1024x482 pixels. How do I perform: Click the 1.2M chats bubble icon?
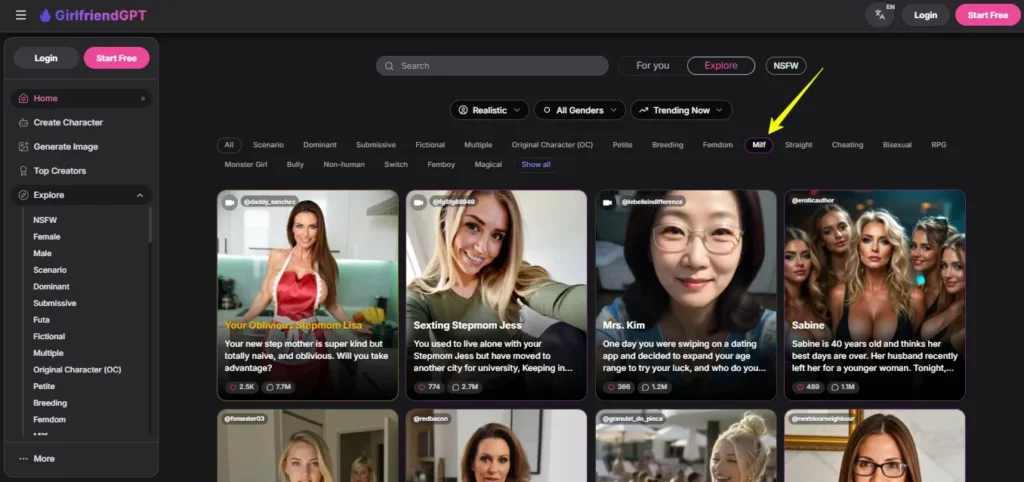[645, 387]
